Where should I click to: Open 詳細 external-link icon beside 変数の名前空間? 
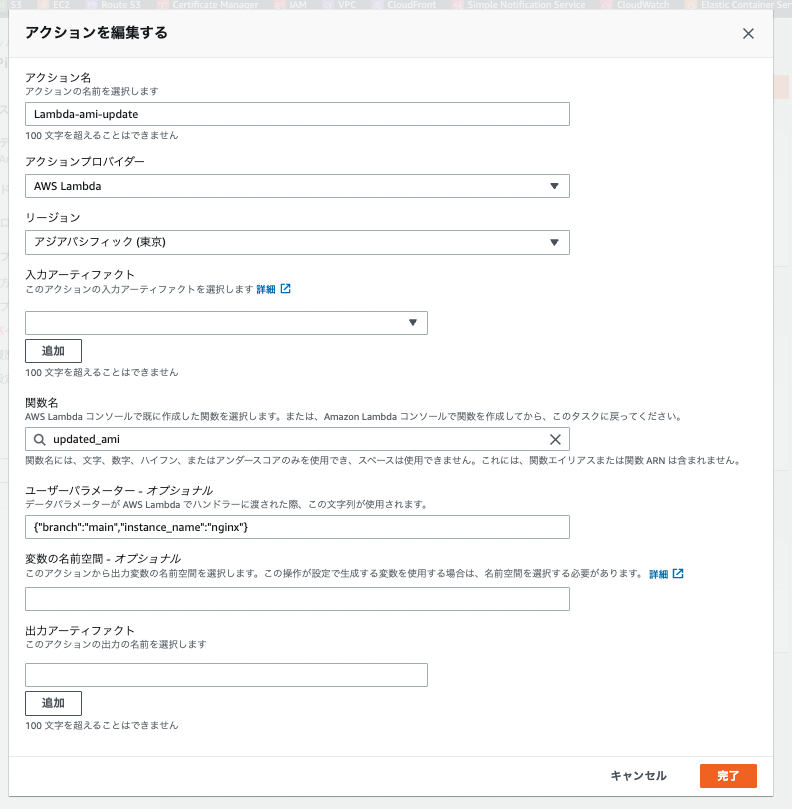click(679, 573)
